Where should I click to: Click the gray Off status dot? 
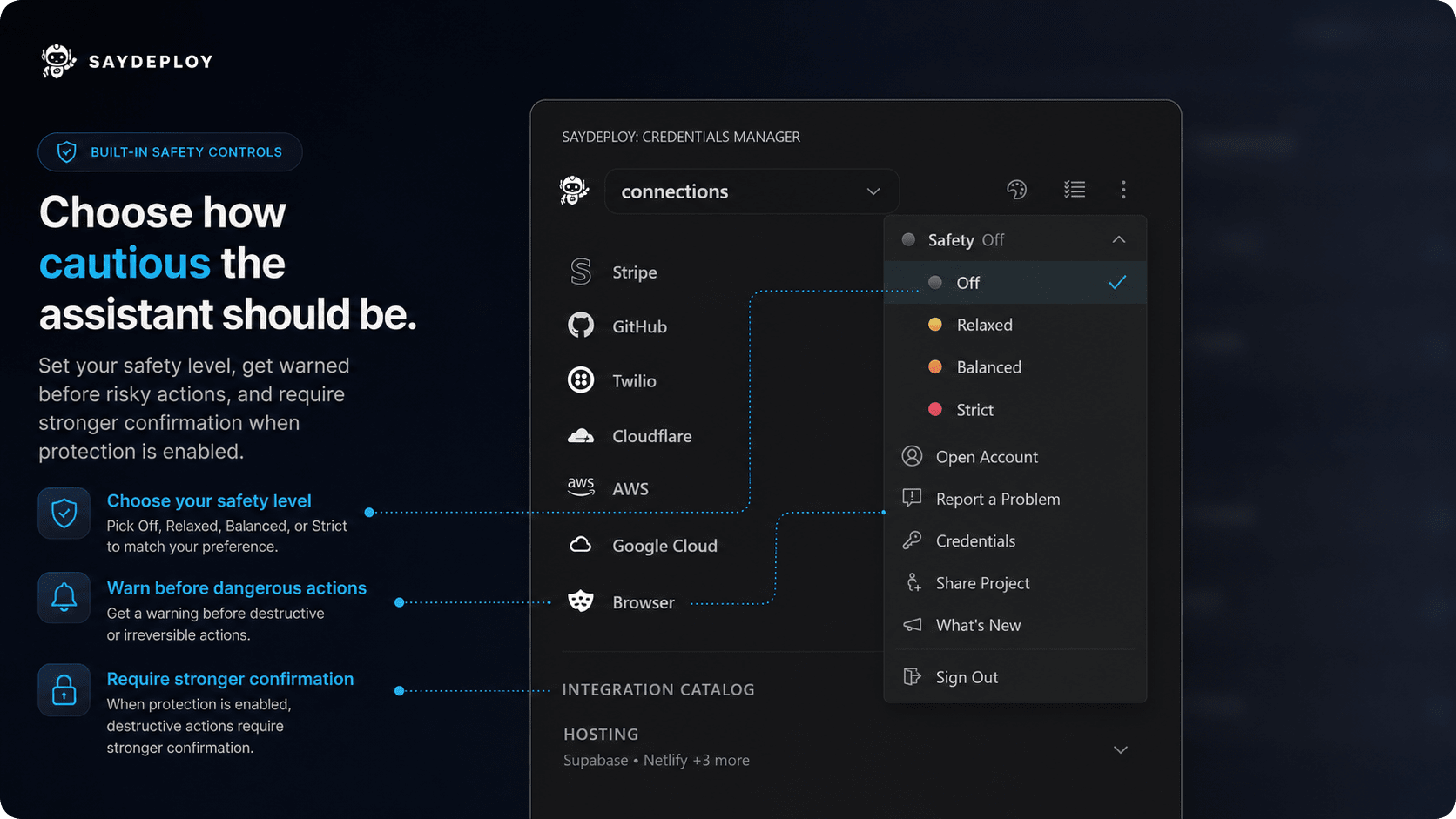click(x=935, y=282)
